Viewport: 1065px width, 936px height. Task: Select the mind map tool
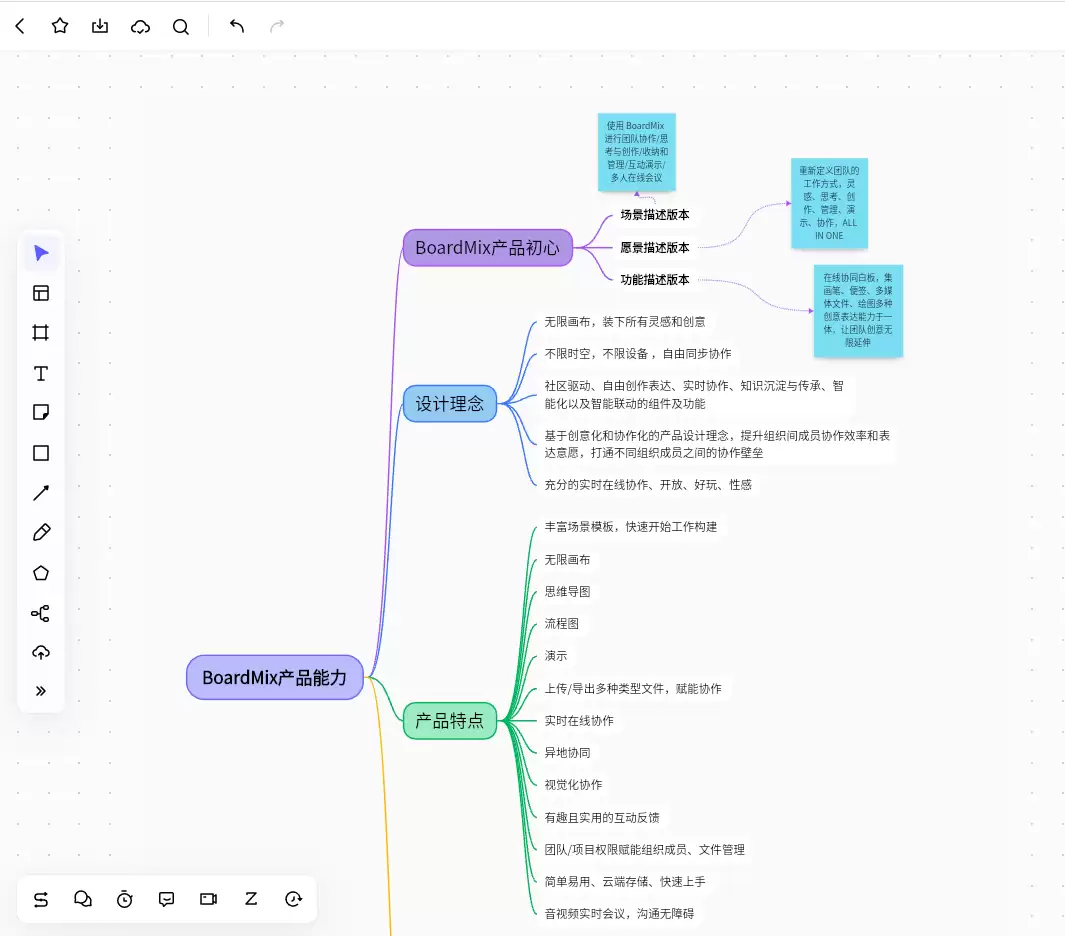point(41,613)
